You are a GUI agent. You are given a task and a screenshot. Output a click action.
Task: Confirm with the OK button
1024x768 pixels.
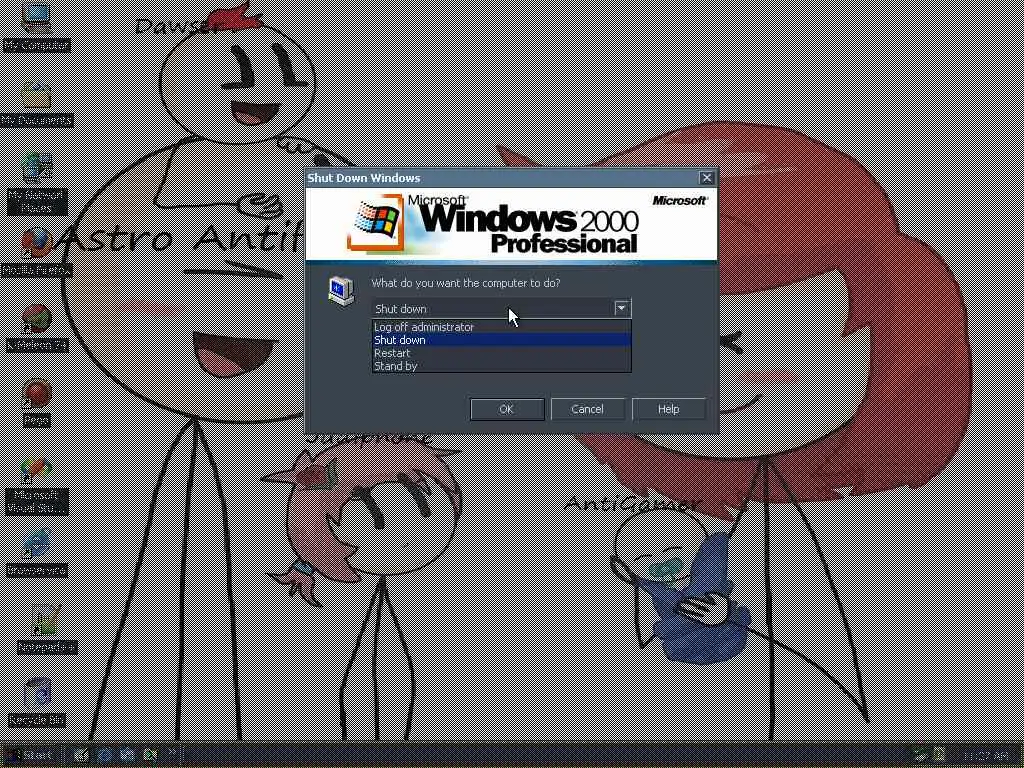[x=507, y=409]
